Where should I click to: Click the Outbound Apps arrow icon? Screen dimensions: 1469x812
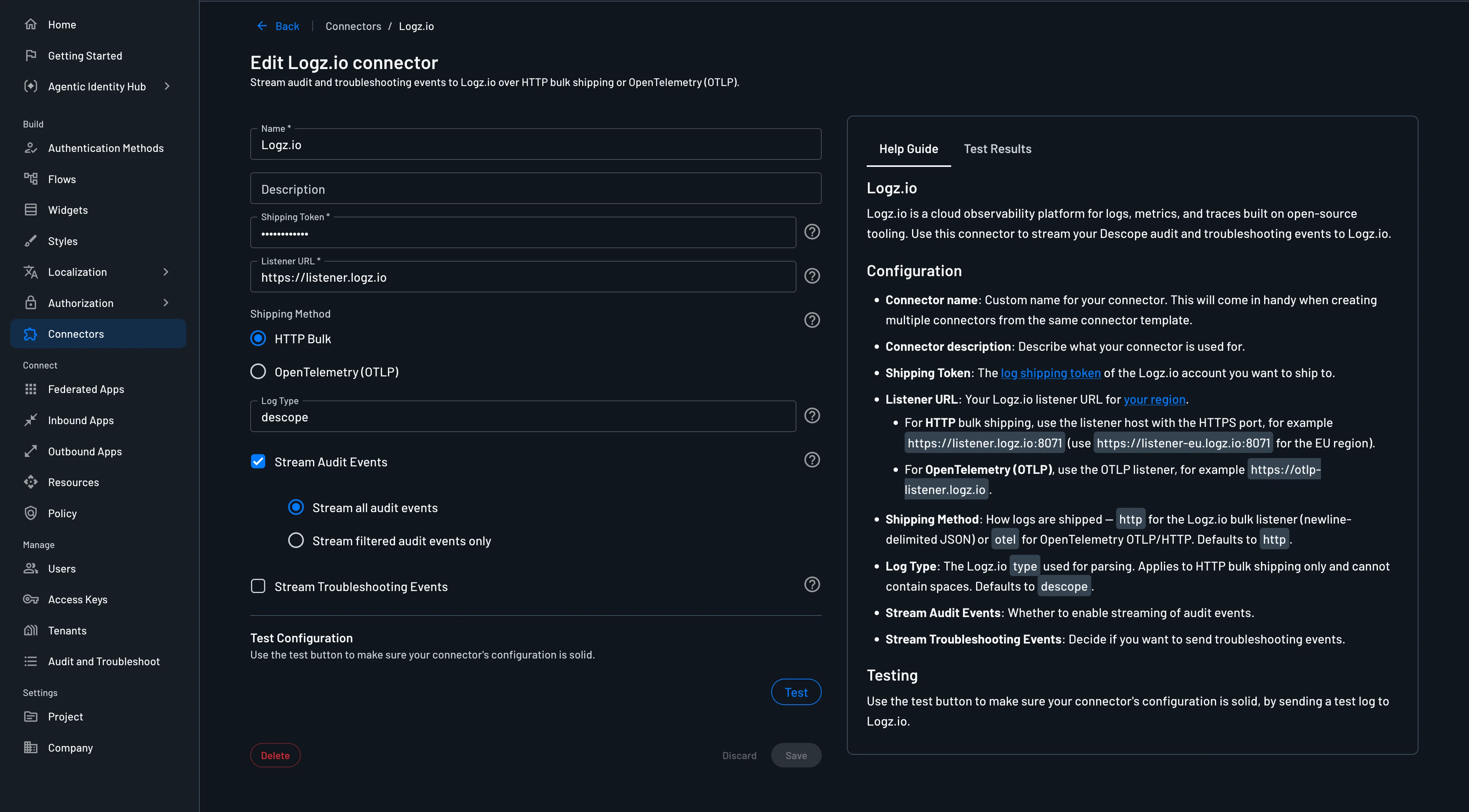31,451
